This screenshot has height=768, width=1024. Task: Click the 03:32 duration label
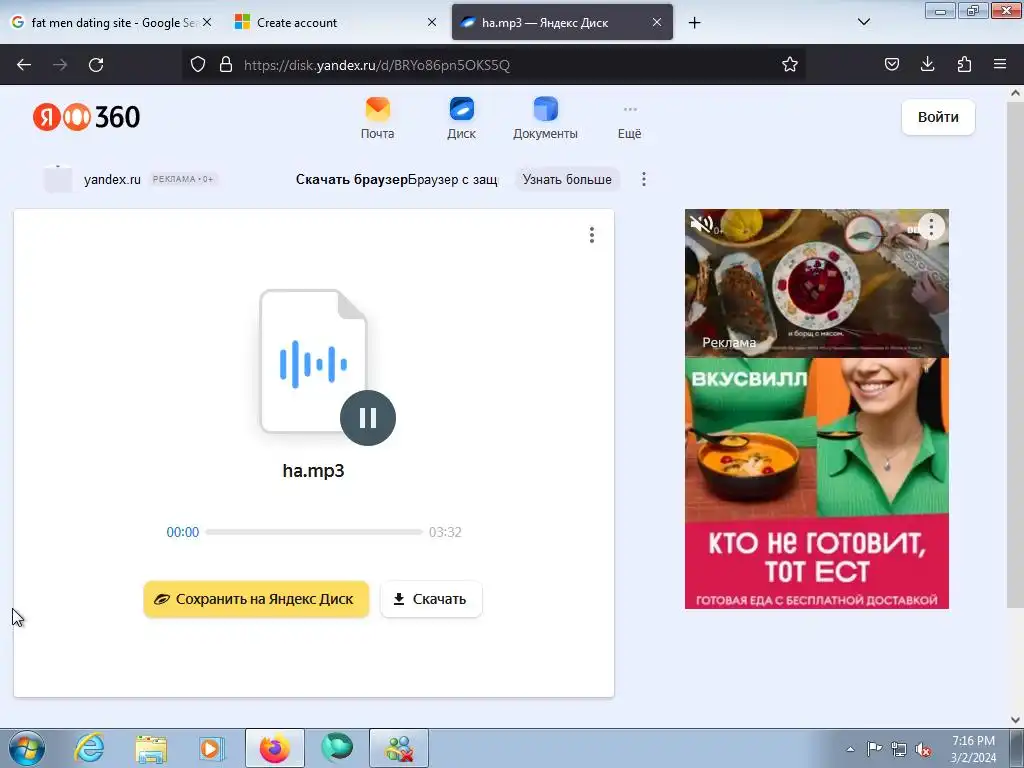(445, 532)
